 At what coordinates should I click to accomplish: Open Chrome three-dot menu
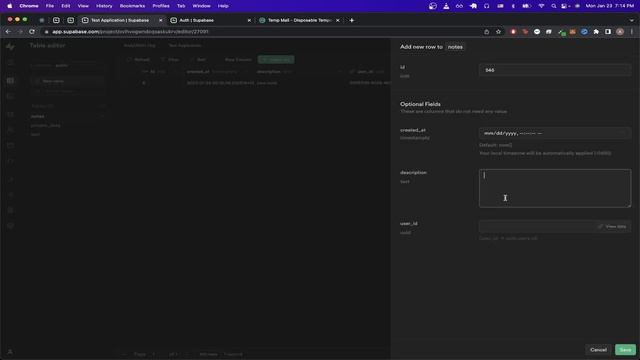631,31
